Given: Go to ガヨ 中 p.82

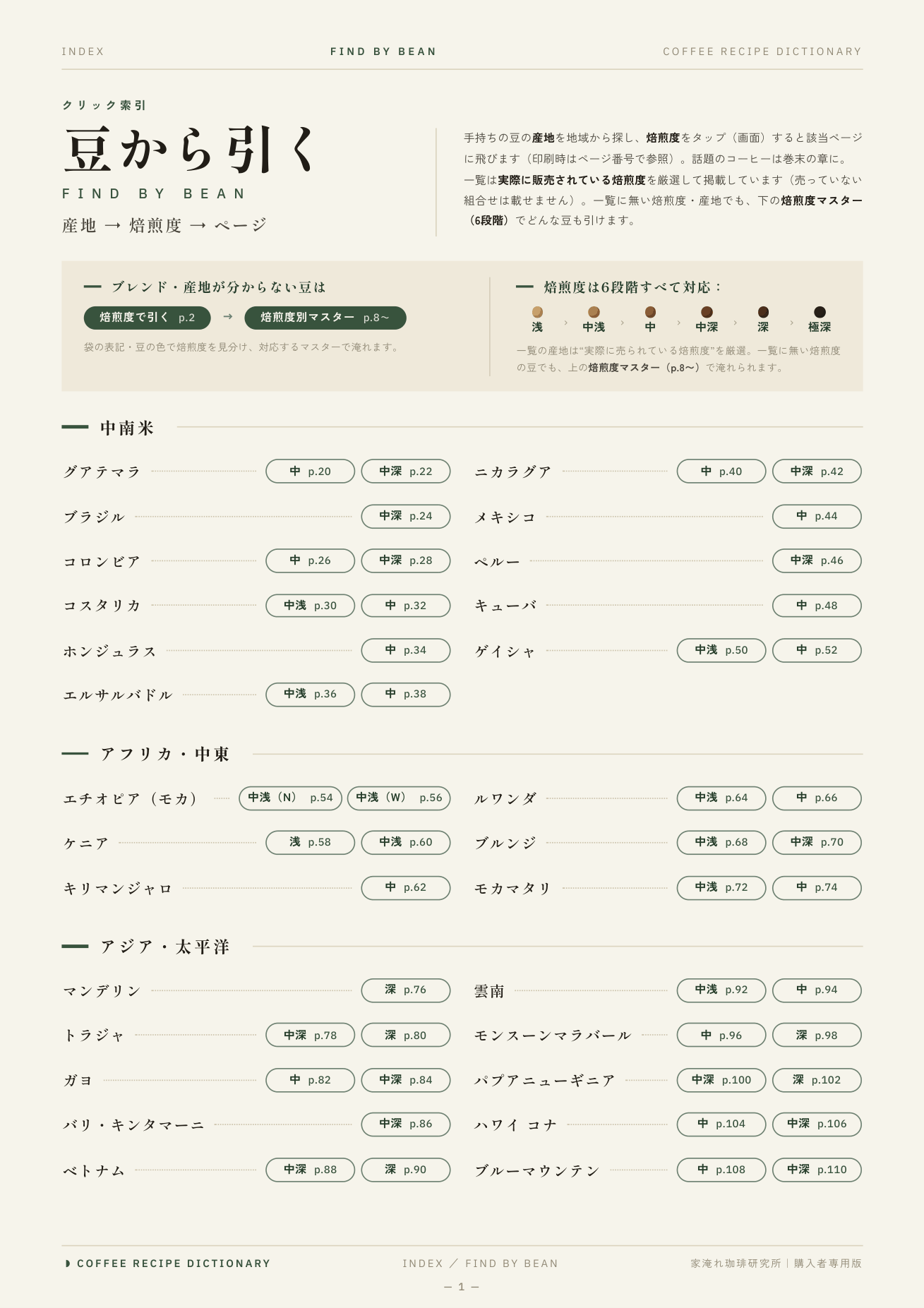Looking at the screenshot, I should tap(310, 1080).
